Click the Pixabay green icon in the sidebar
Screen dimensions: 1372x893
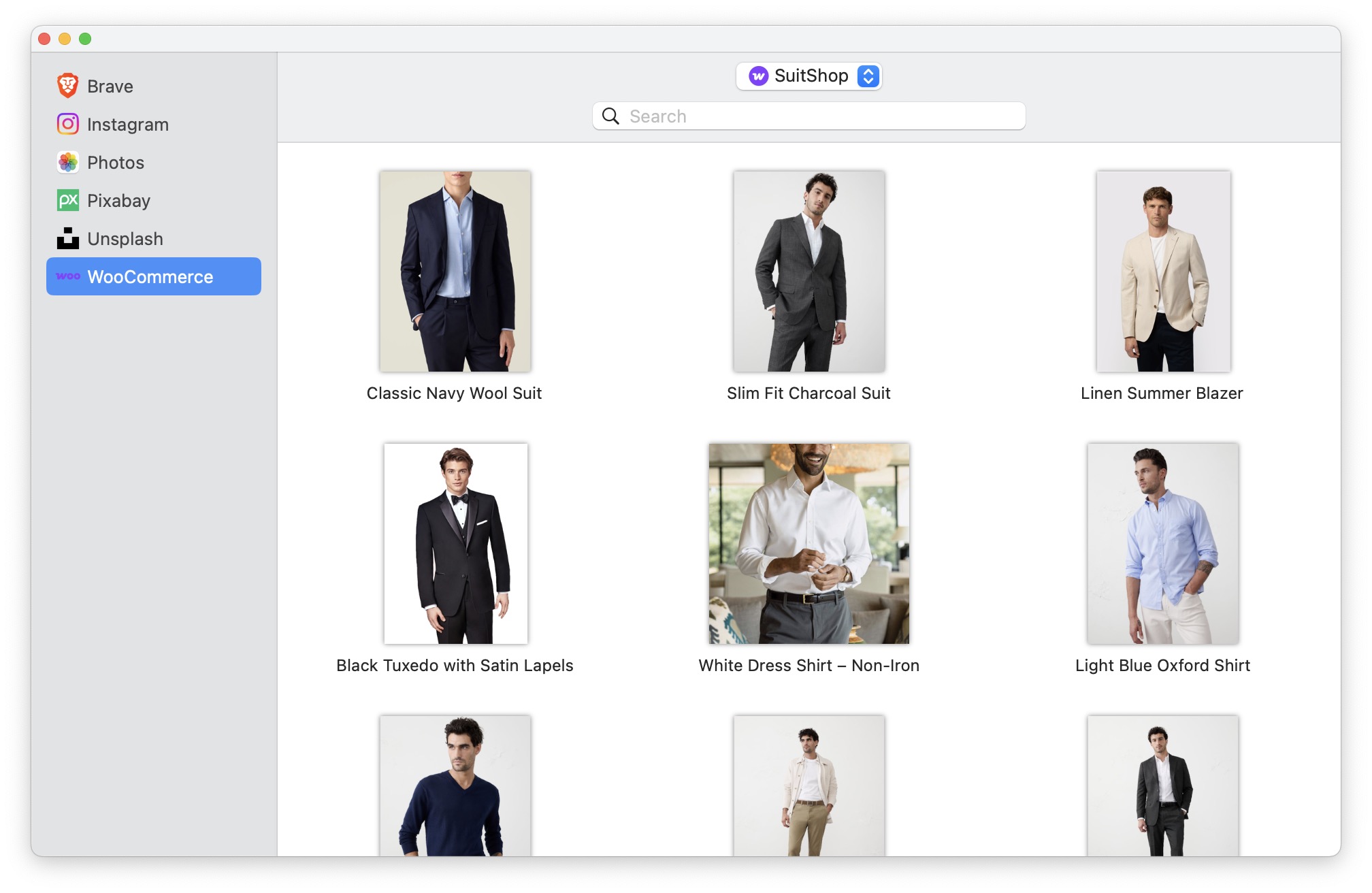67,200
